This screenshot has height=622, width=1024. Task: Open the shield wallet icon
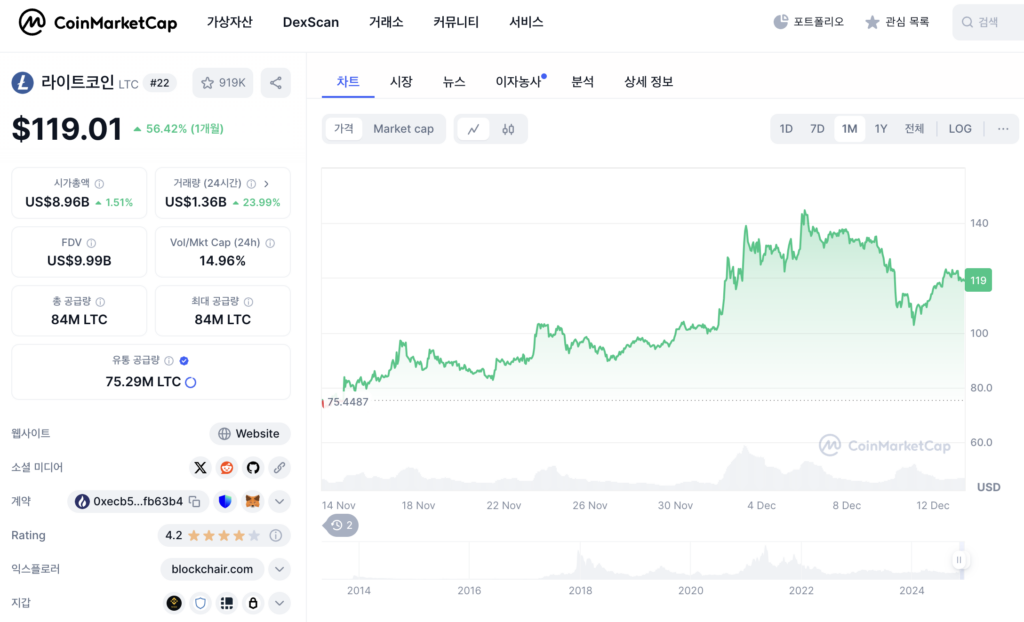click(200, 603)
